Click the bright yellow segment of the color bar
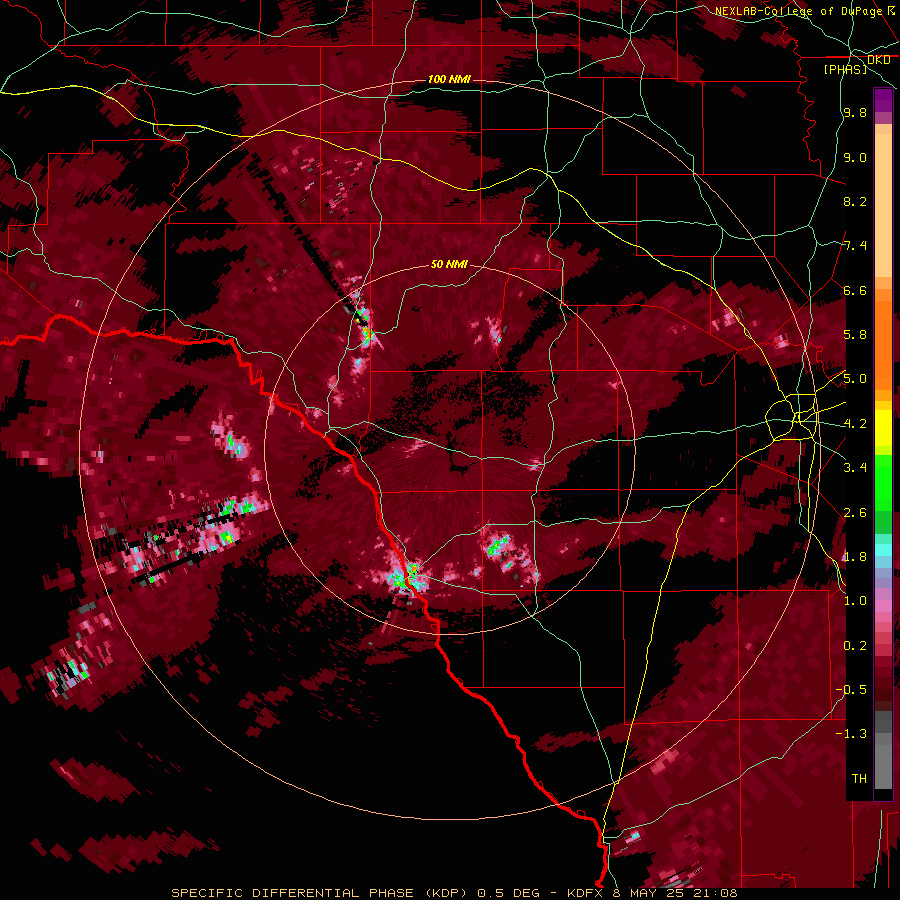 [x=883, y=428]
